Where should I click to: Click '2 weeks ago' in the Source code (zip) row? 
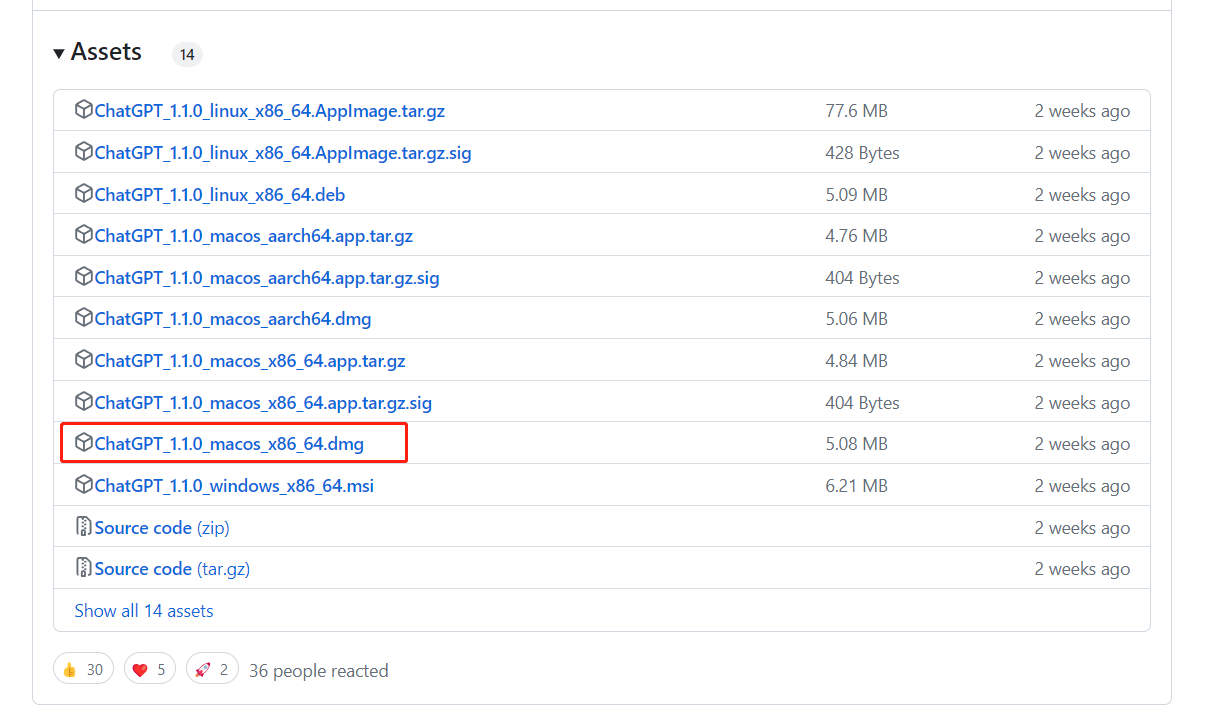1082,528
